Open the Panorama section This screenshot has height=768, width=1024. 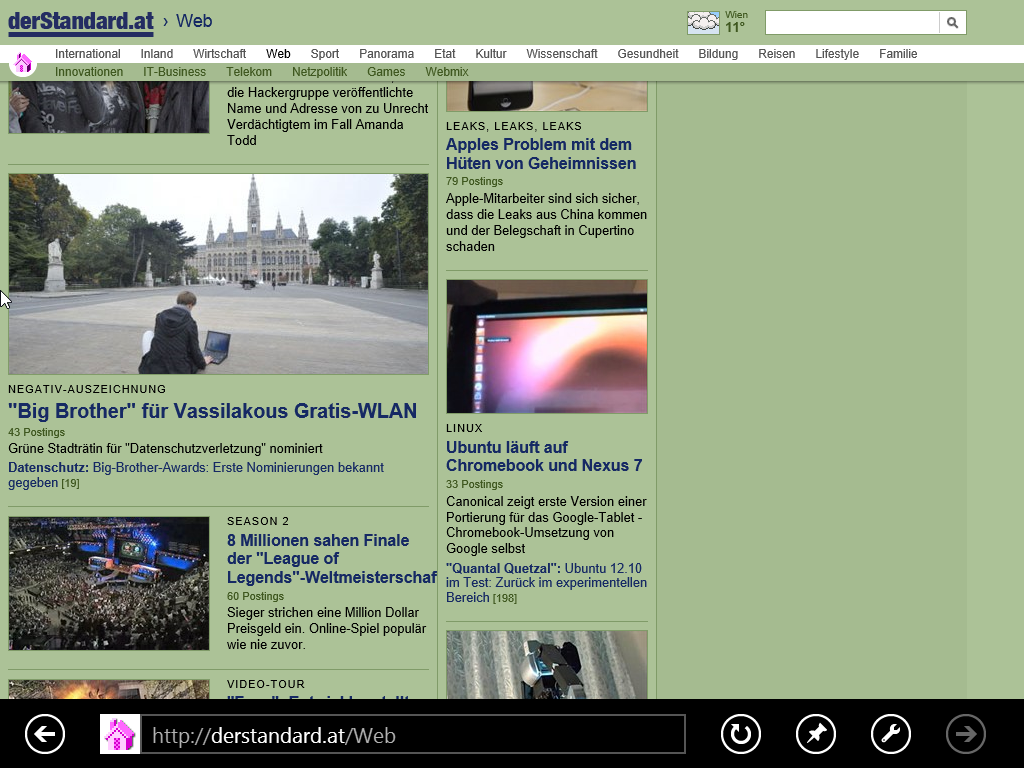point(387,54)
